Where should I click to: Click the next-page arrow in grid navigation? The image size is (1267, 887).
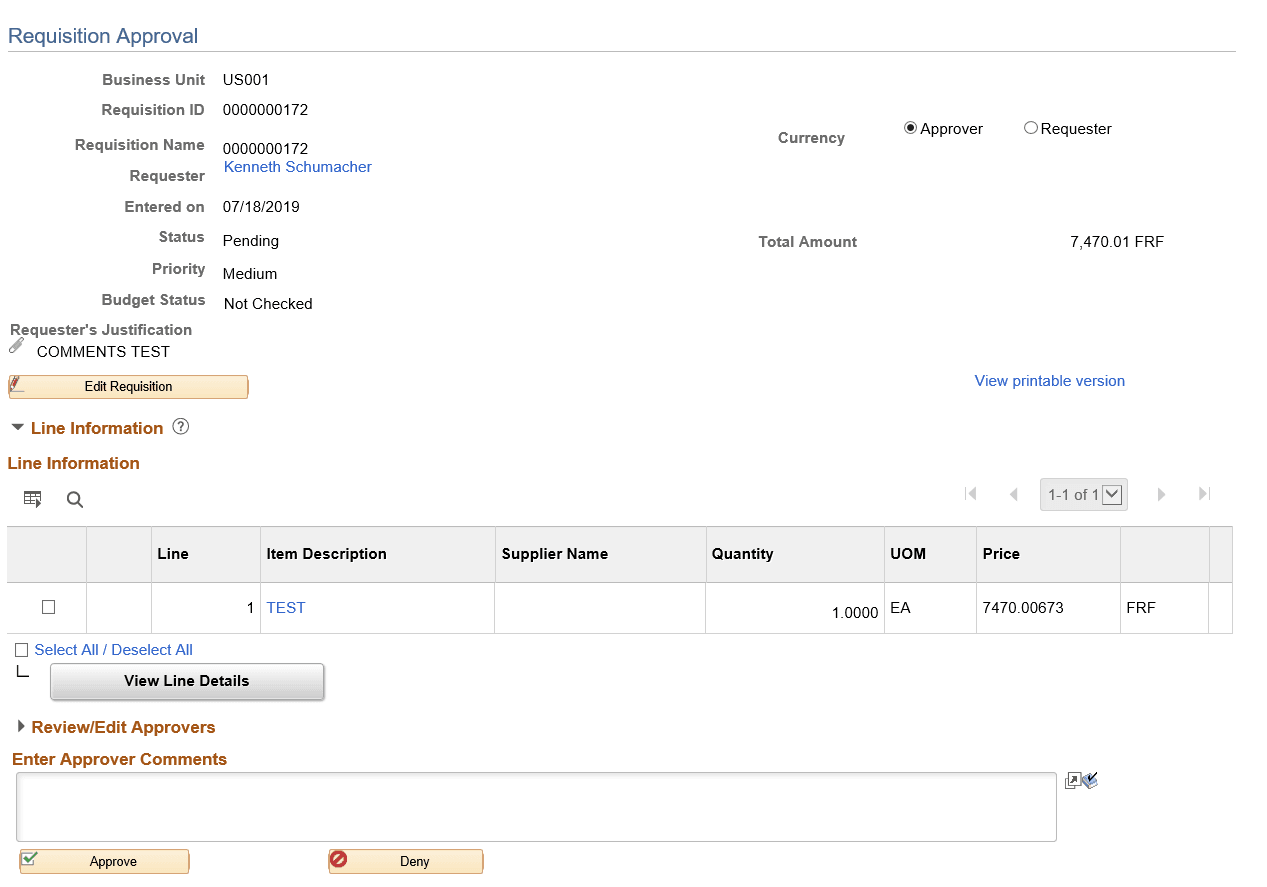pyautogui.click(x=1161, y=493)
